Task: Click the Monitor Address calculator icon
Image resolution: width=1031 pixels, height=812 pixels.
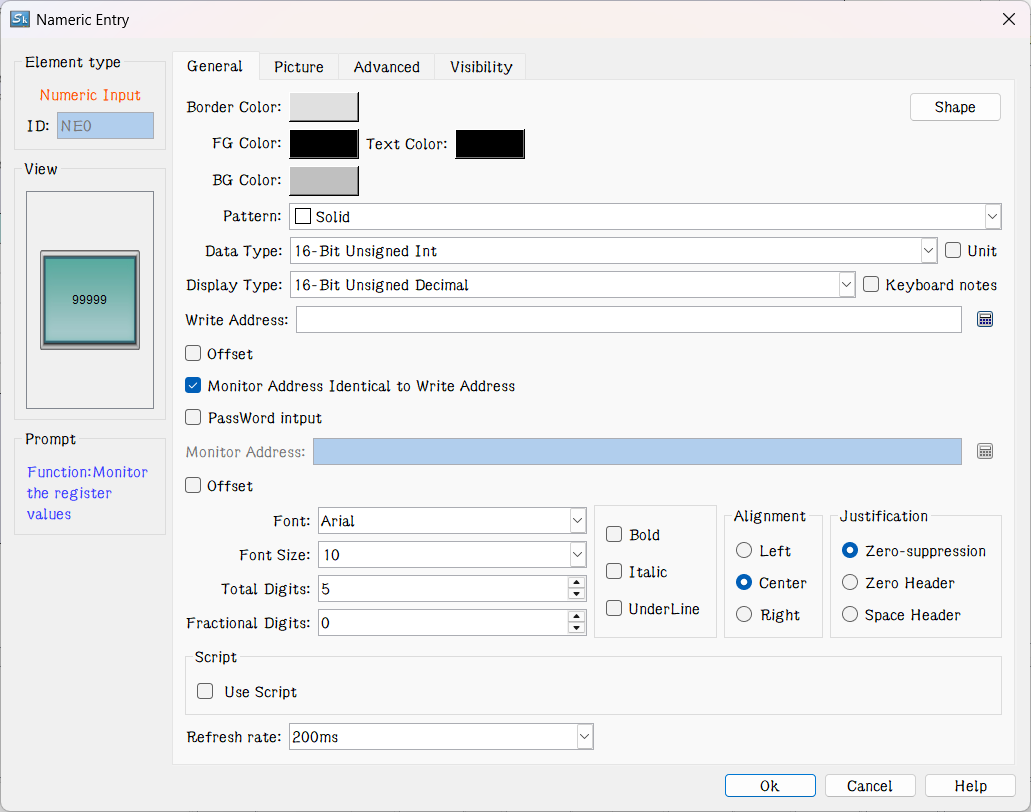Action: point(985,452)
